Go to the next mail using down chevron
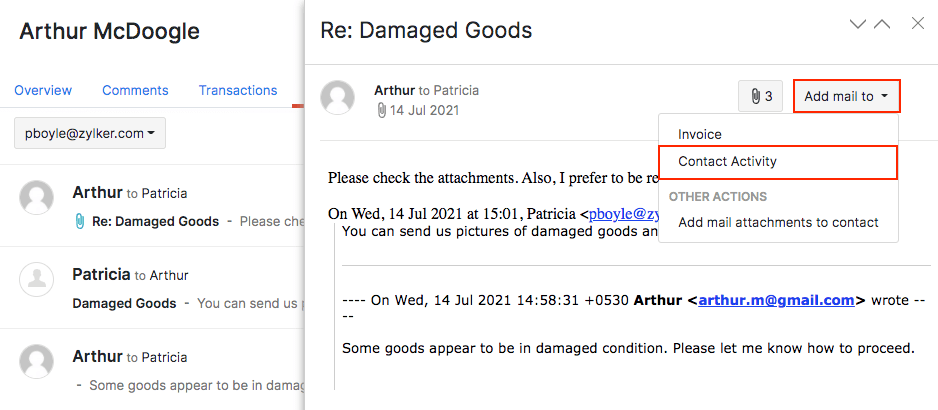This screenshot has height=410, width=938. (857, 24)
